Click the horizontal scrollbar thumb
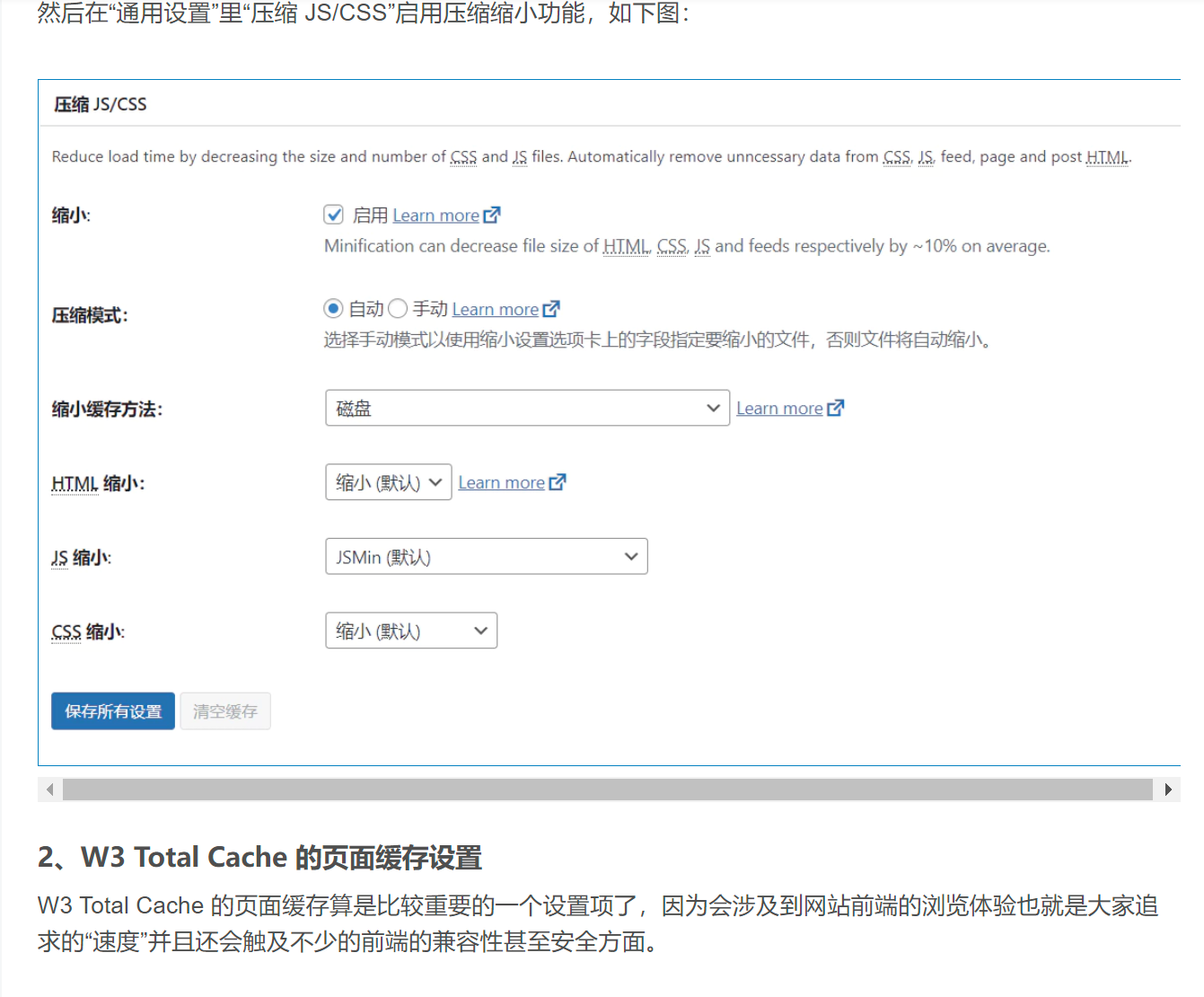Screen dimensions: 1204x997 tap(607, 790)
